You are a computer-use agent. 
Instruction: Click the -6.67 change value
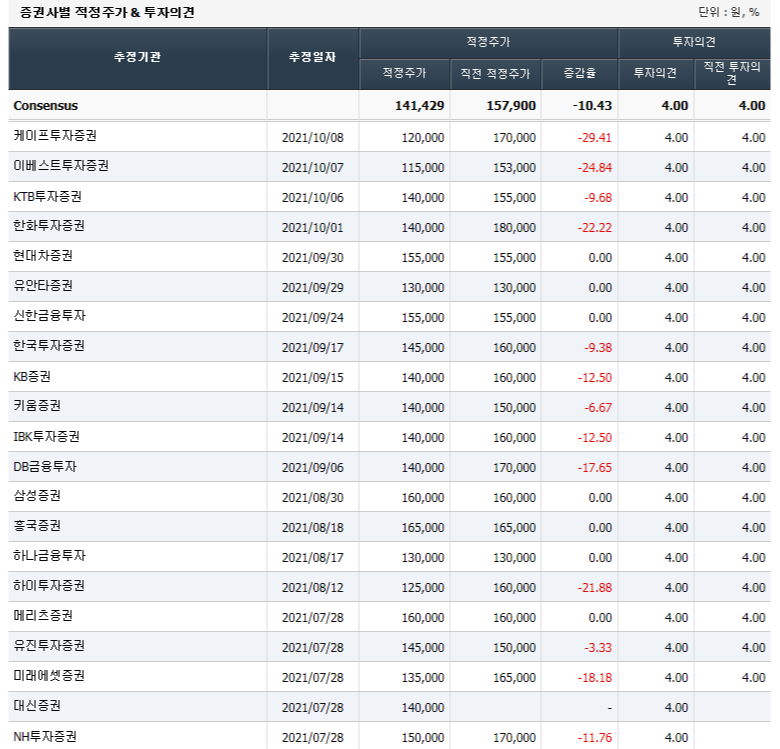598,407
